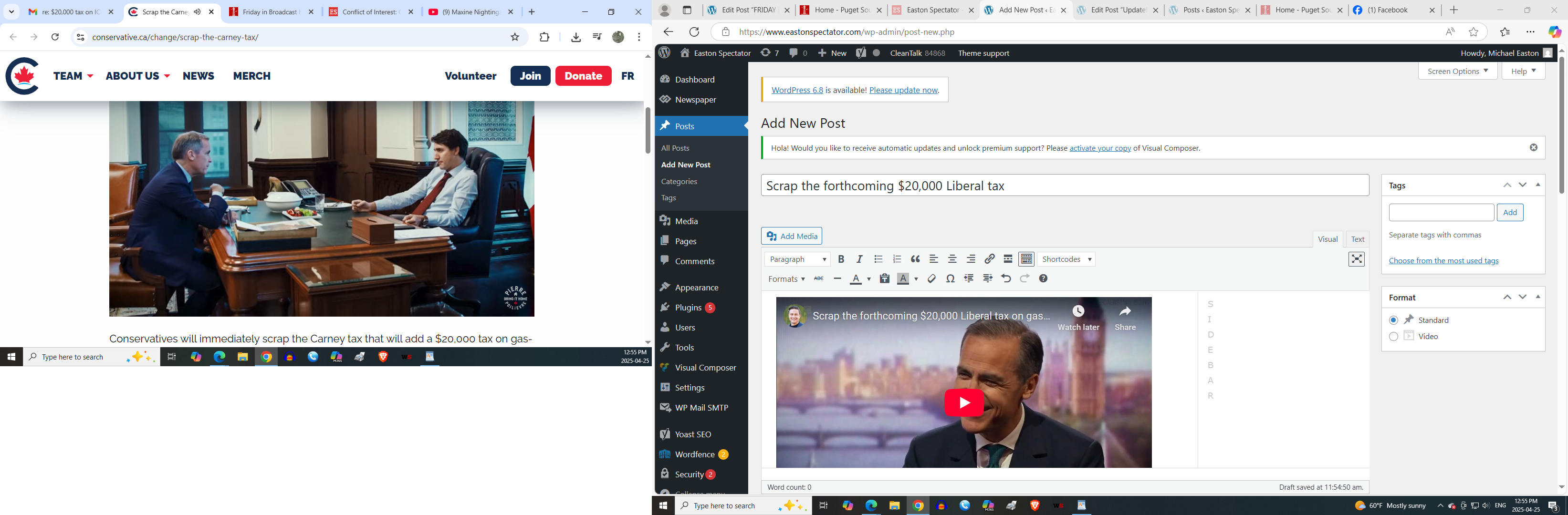Insert a link with chain icon
The height and width of the screenshot is (515, 1568).
tap(989, 259)
